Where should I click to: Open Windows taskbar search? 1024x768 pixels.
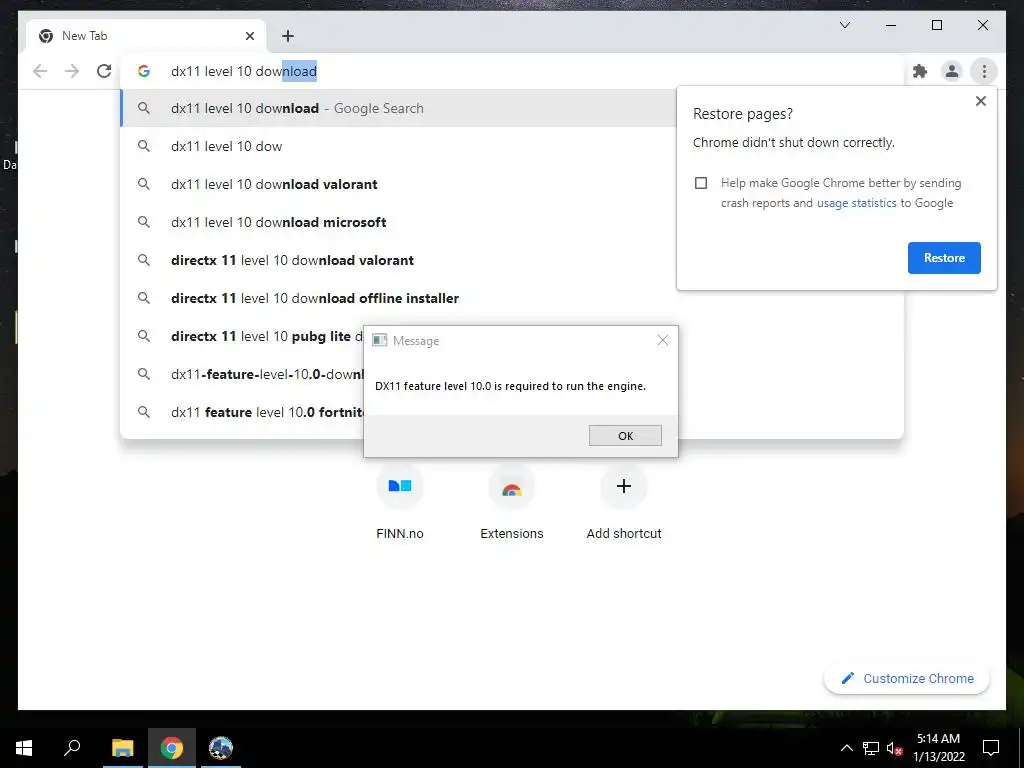pyautogui.click(x=72, y=748)
